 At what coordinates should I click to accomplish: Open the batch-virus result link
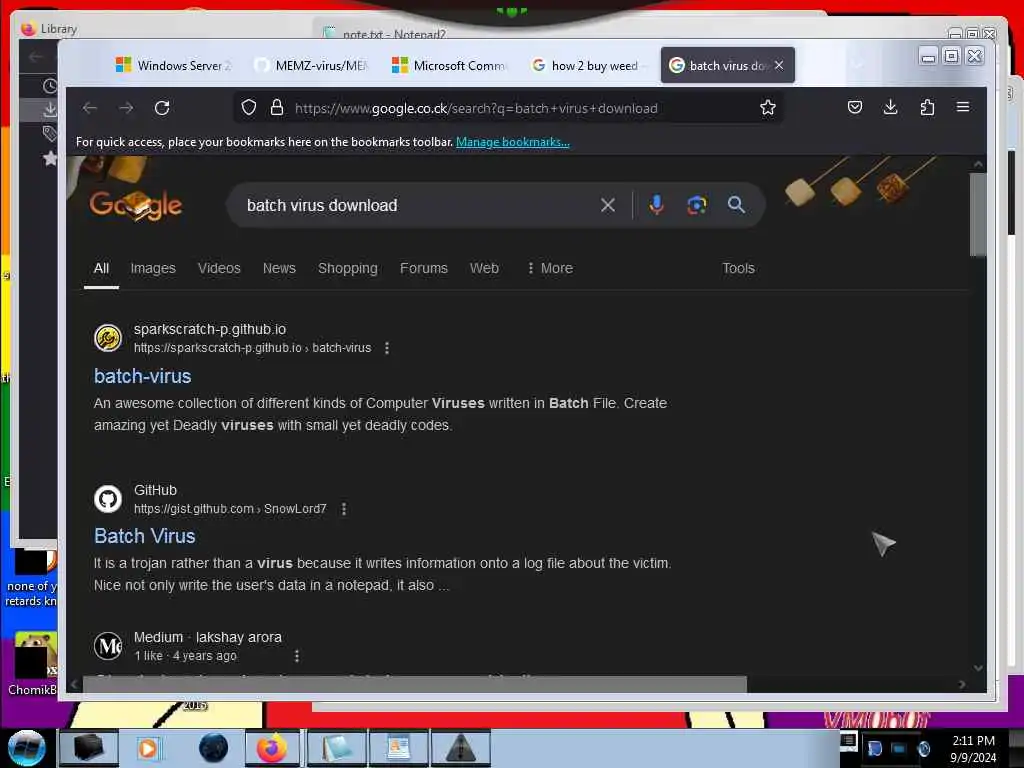[x=142, y=376]
